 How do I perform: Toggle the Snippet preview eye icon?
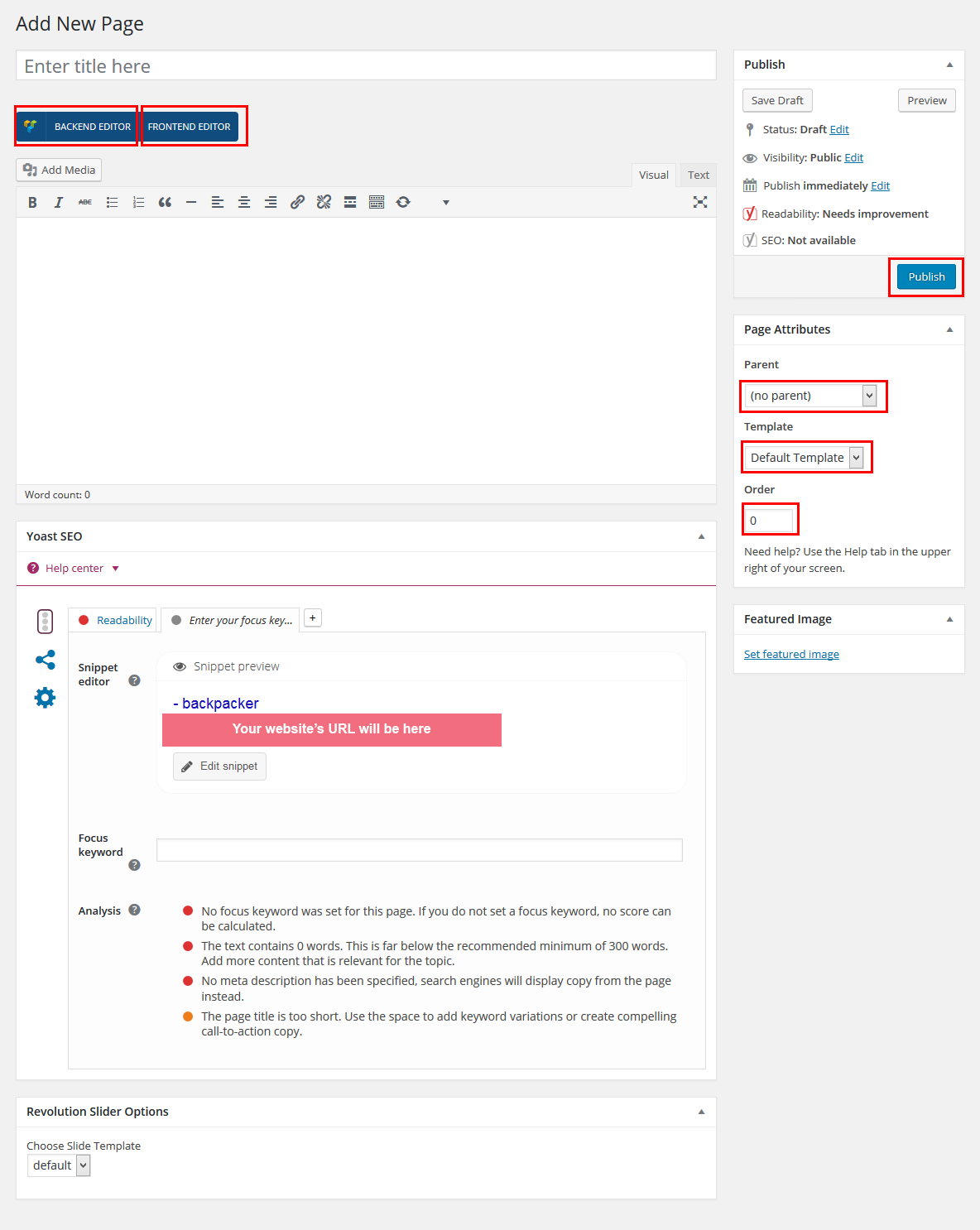pos(180,667)
